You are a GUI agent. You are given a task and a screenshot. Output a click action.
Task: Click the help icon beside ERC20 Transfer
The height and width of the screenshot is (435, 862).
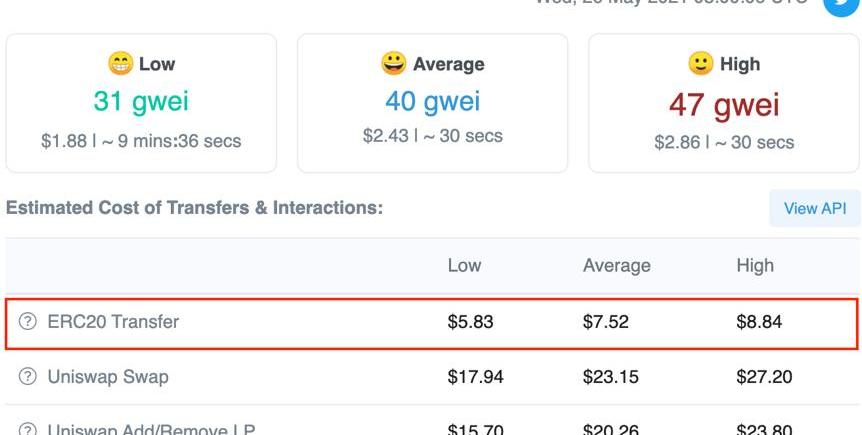point(27,321)
